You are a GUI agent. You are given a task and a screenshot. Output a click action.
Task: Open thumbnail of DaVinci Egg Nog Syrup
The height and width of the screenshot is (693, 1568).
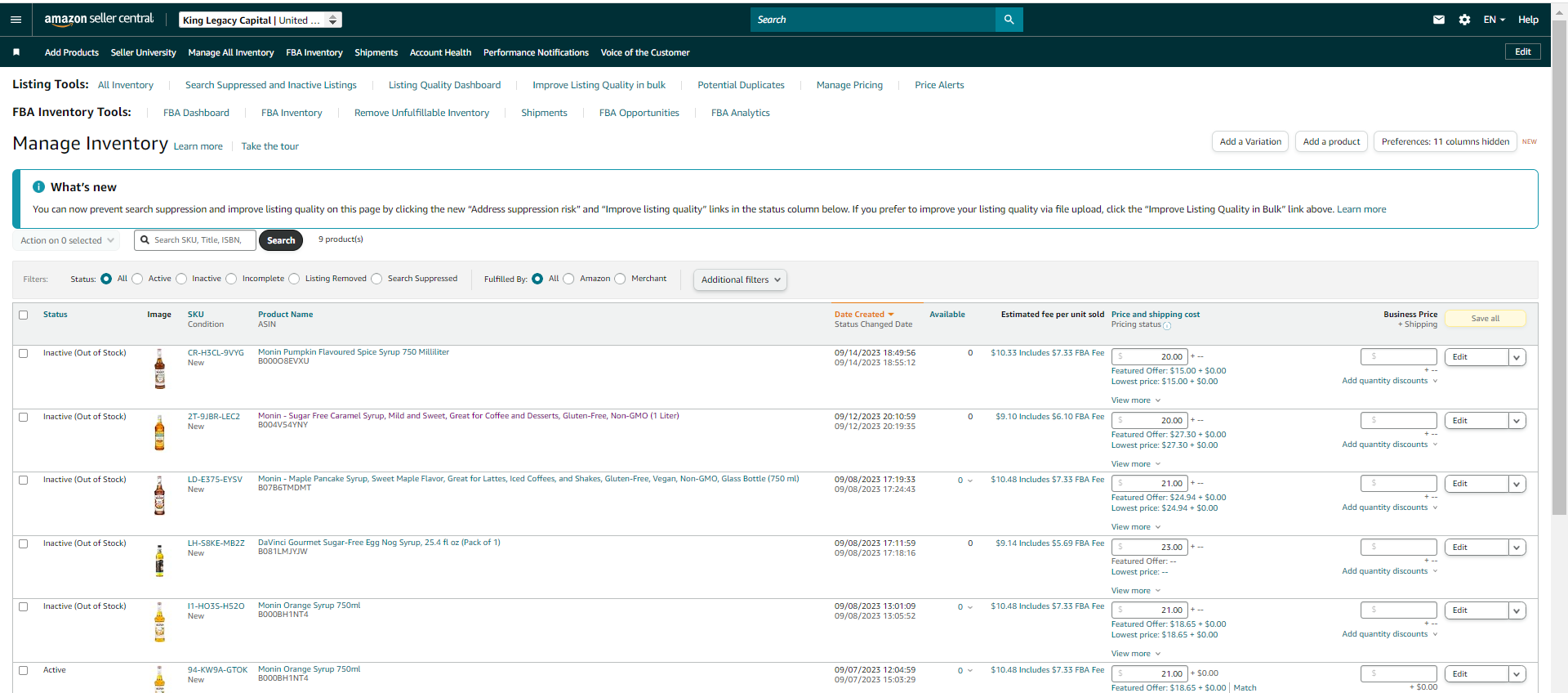(x=159, y=560)
